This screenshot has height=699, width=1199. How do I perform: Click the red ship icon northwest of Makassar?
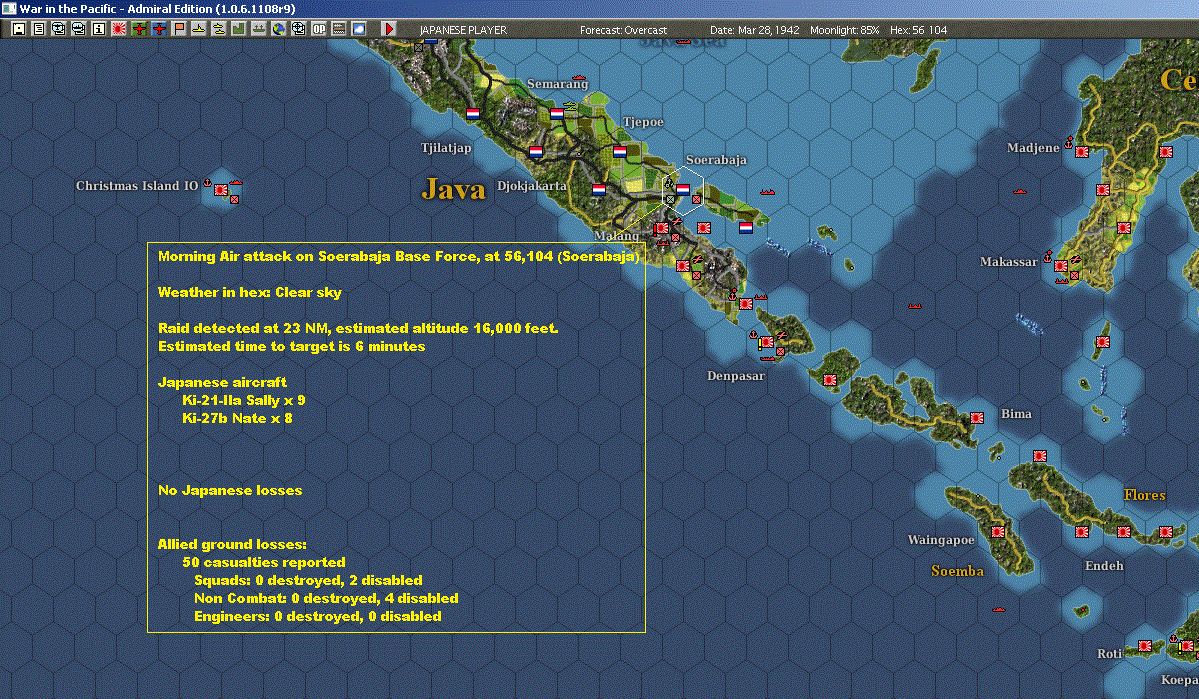coord(1019,191)
